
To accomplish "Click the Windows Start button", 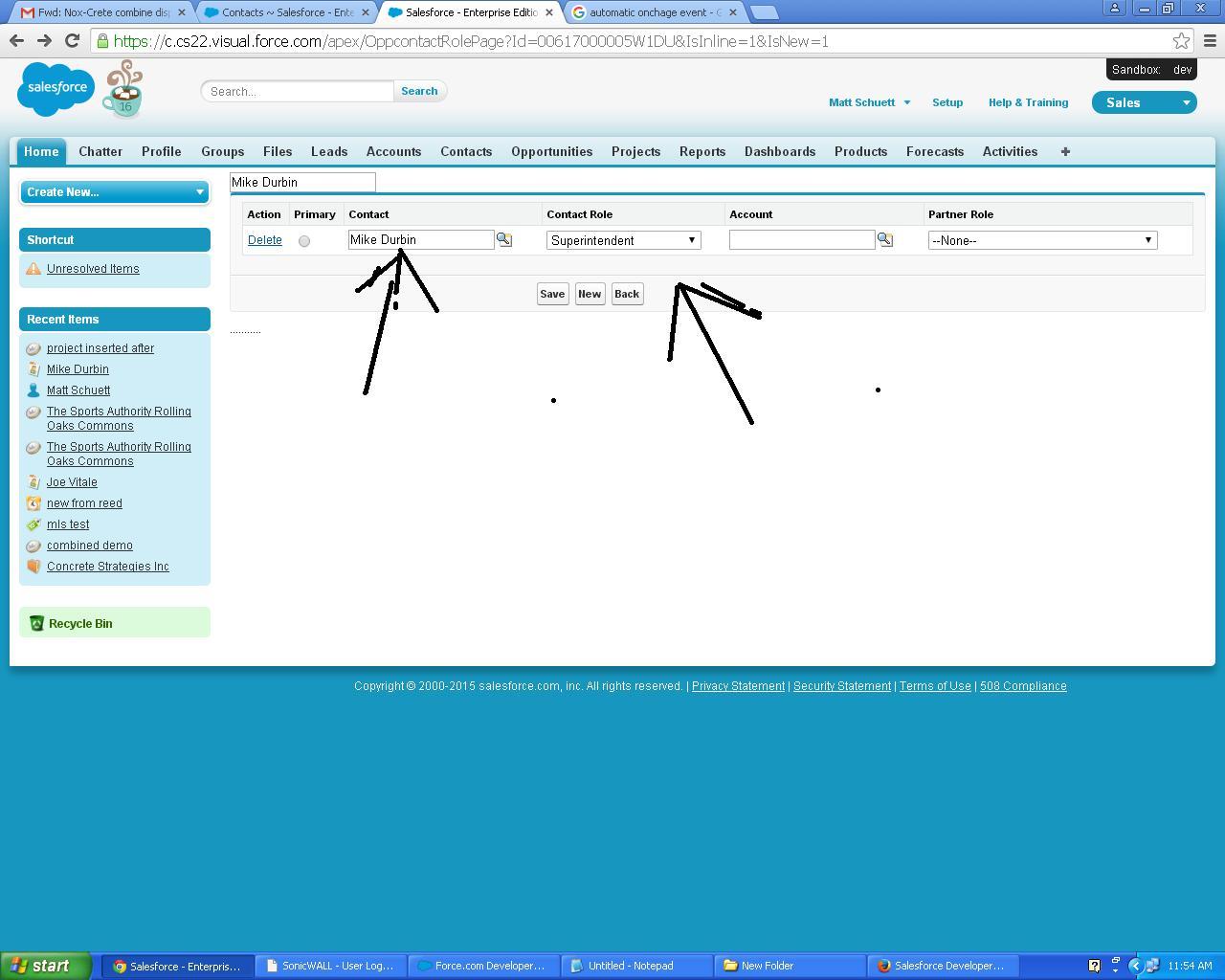I will coord(46,966).
